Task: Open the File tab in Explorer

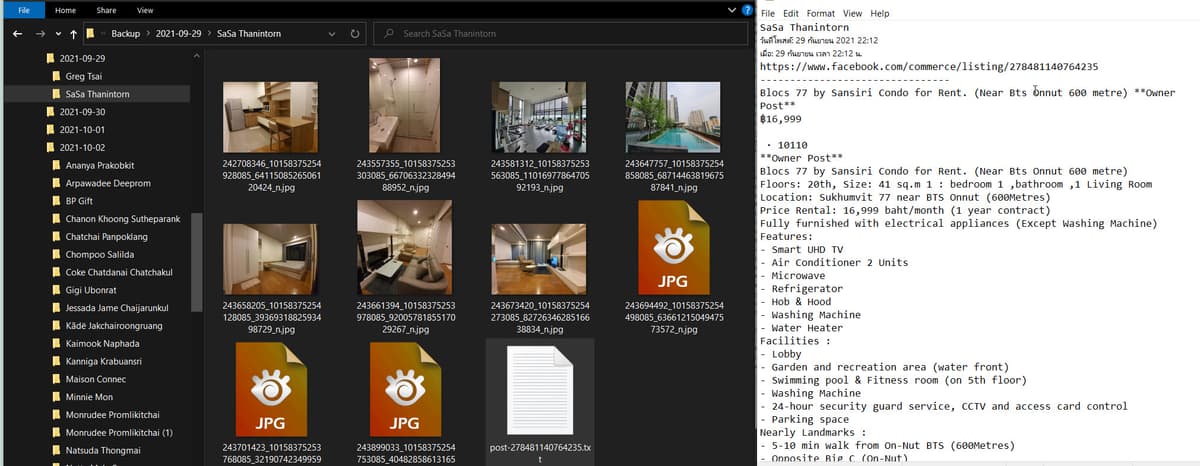Action: pos(24,10)
